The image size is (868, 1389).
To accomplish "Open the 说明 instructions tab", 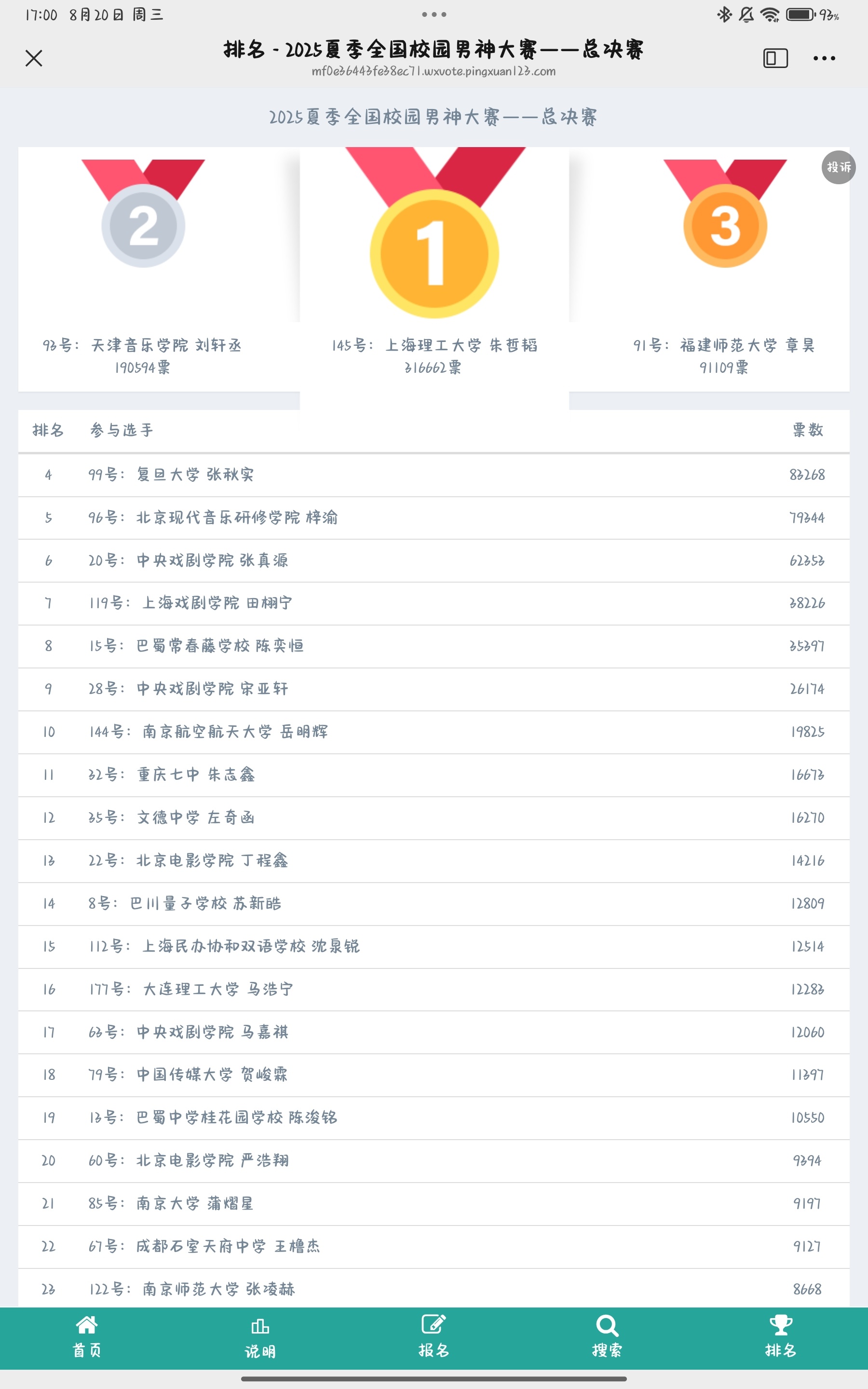I will 260,1337.
